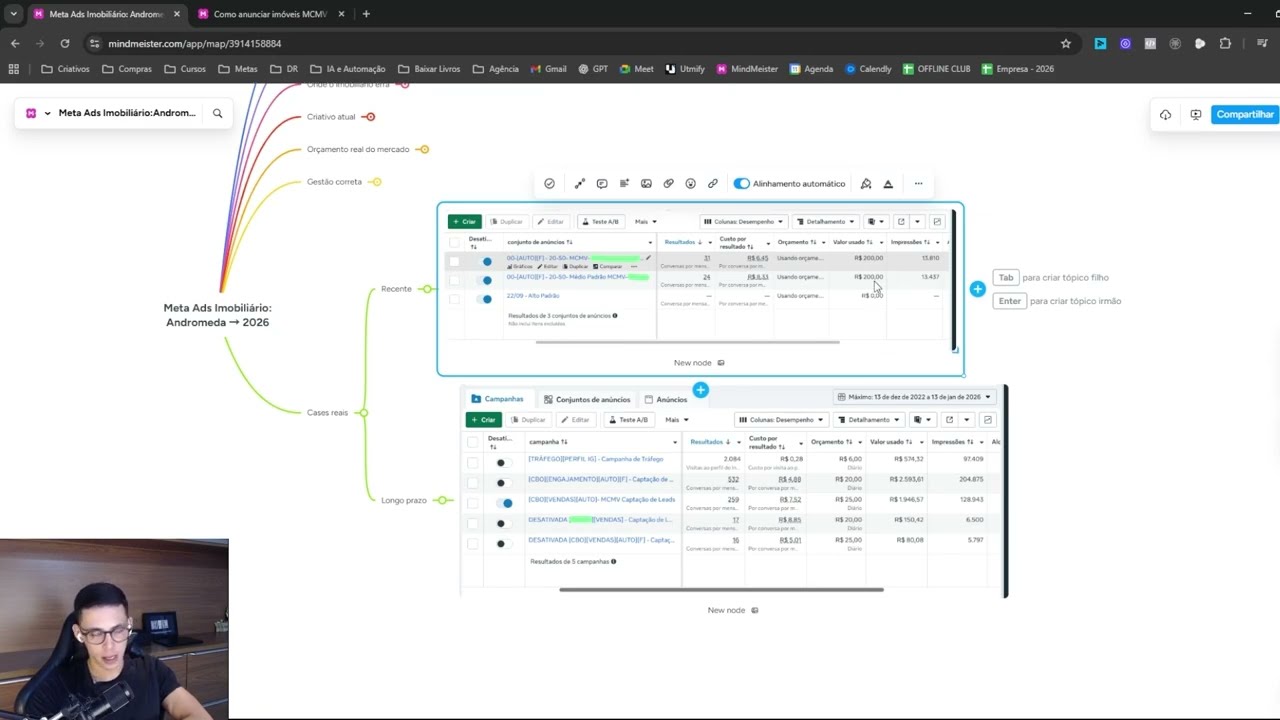Toggle Alinhamento automático switch
This screenshot has height=720, width=1280.
[741, 184]
